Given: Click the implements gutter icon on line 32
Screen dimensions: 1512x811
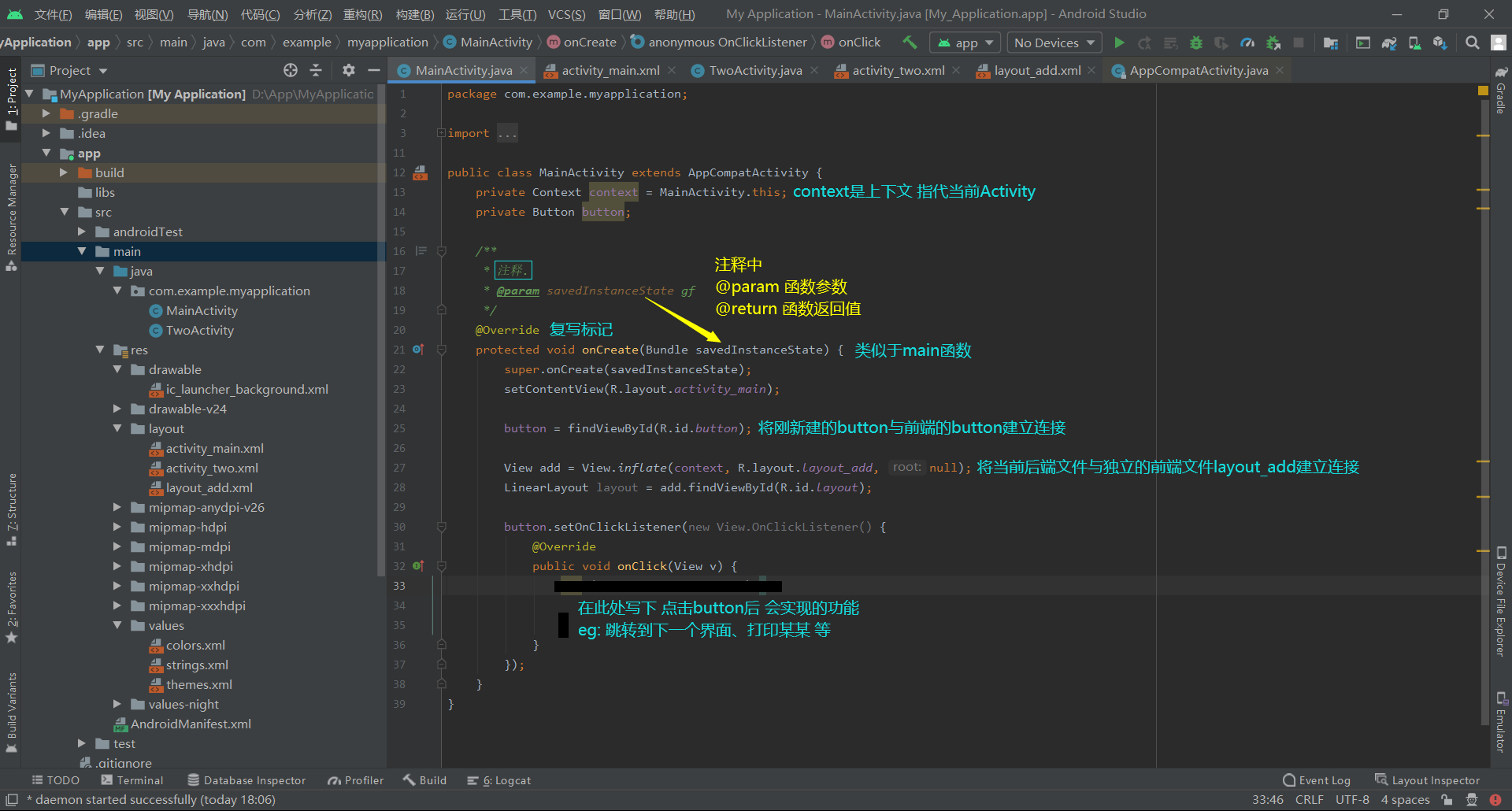Looking at the screenshot, I should point(418,565).
